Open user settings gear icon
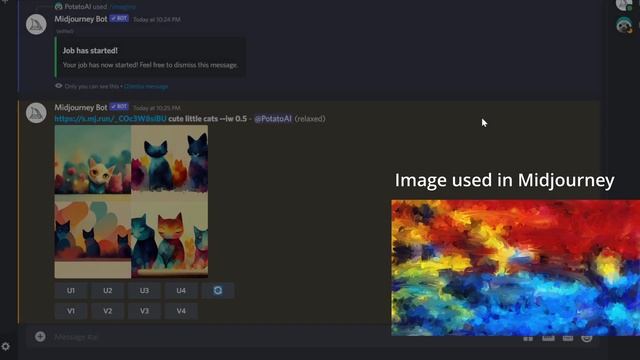Image resolution: width=640 pixels, height=360 pixels. (x=5, y=347)
